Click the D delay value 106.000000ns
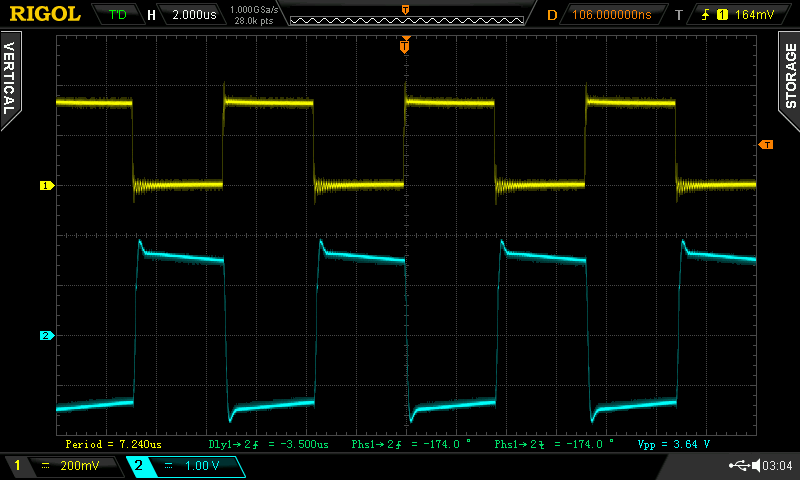This screenshot has width=800, height=480. point(611,15)
